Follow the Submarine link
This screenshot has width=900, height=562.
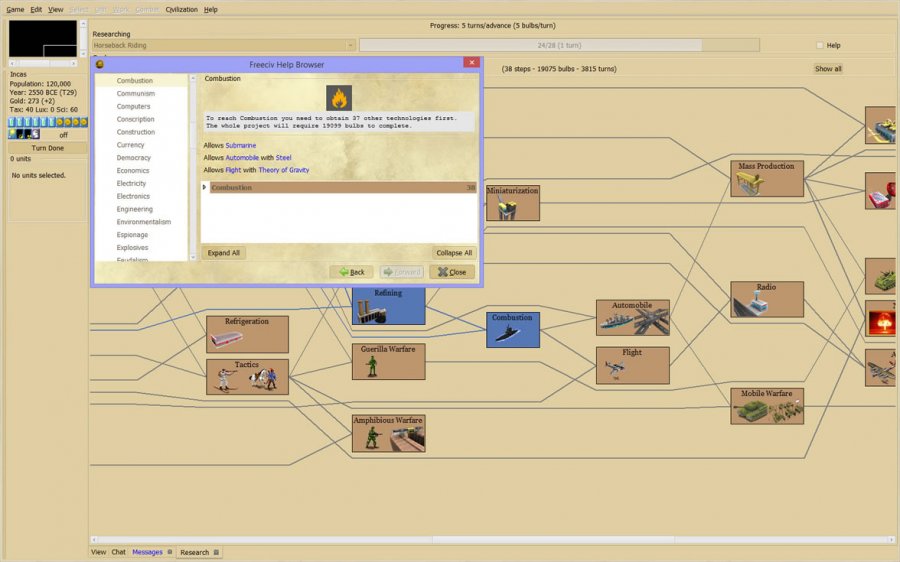coord(240,145)
